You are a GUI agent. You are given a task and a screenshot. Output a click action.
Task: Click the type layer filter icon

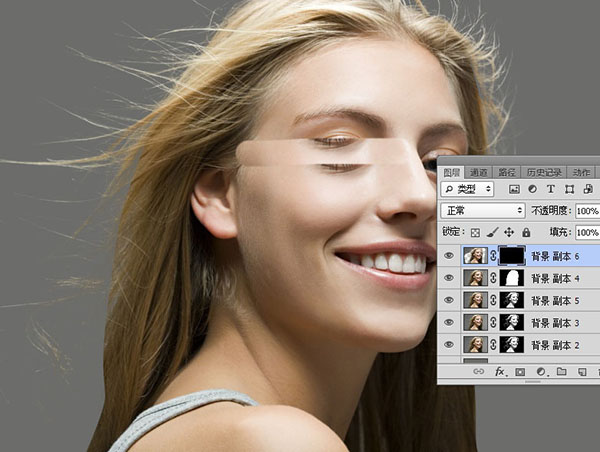click(551, 189)
